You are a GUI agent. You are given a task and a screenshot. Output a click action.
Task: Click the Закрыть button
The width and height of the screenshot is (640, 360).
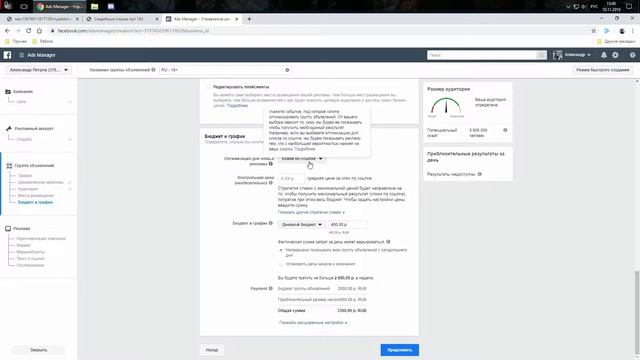pyautogui.click(x=39, y=350)
